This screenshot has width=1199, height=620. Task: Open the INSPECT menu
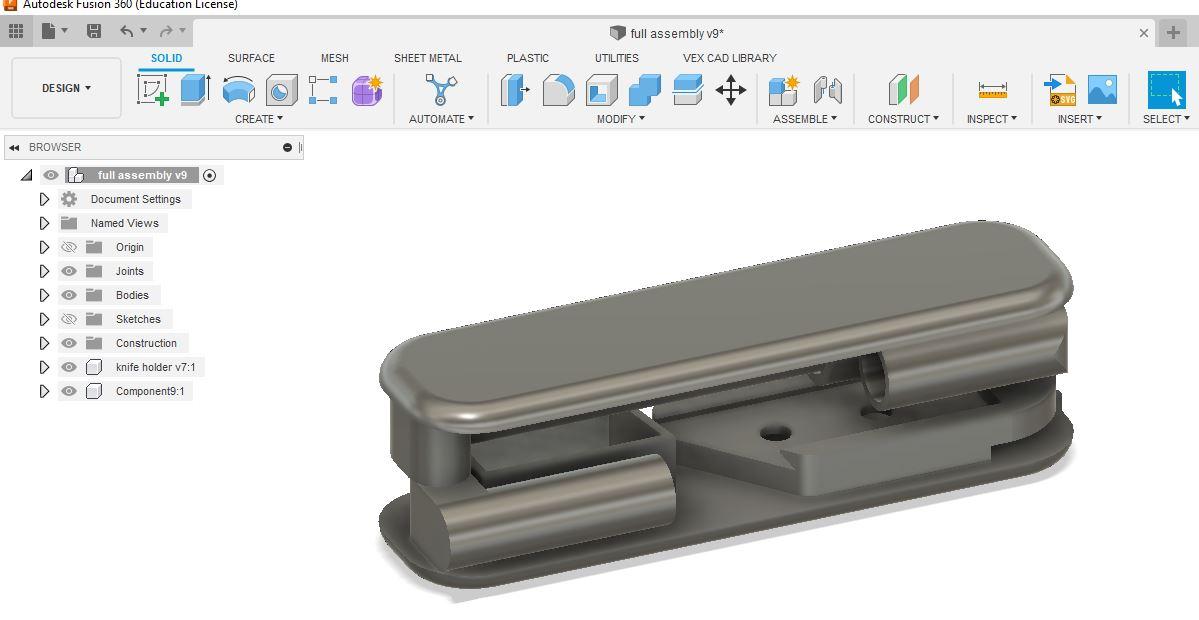pyautogui.click(x=992, y=118)
